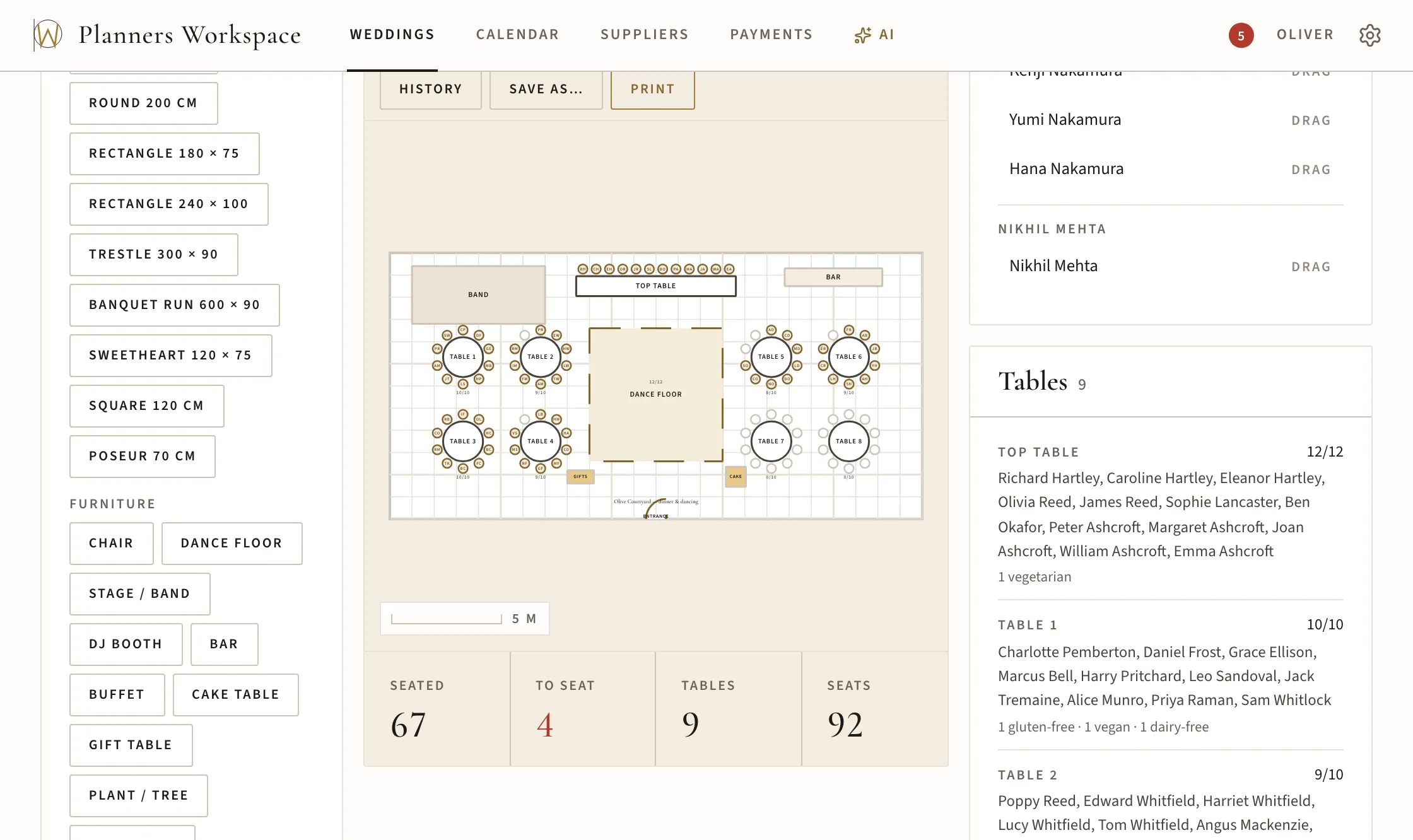Viewport: 1413px width, 840px height.
Task: Click the Planners Workspace logo icon
Action: click(47, 35)
